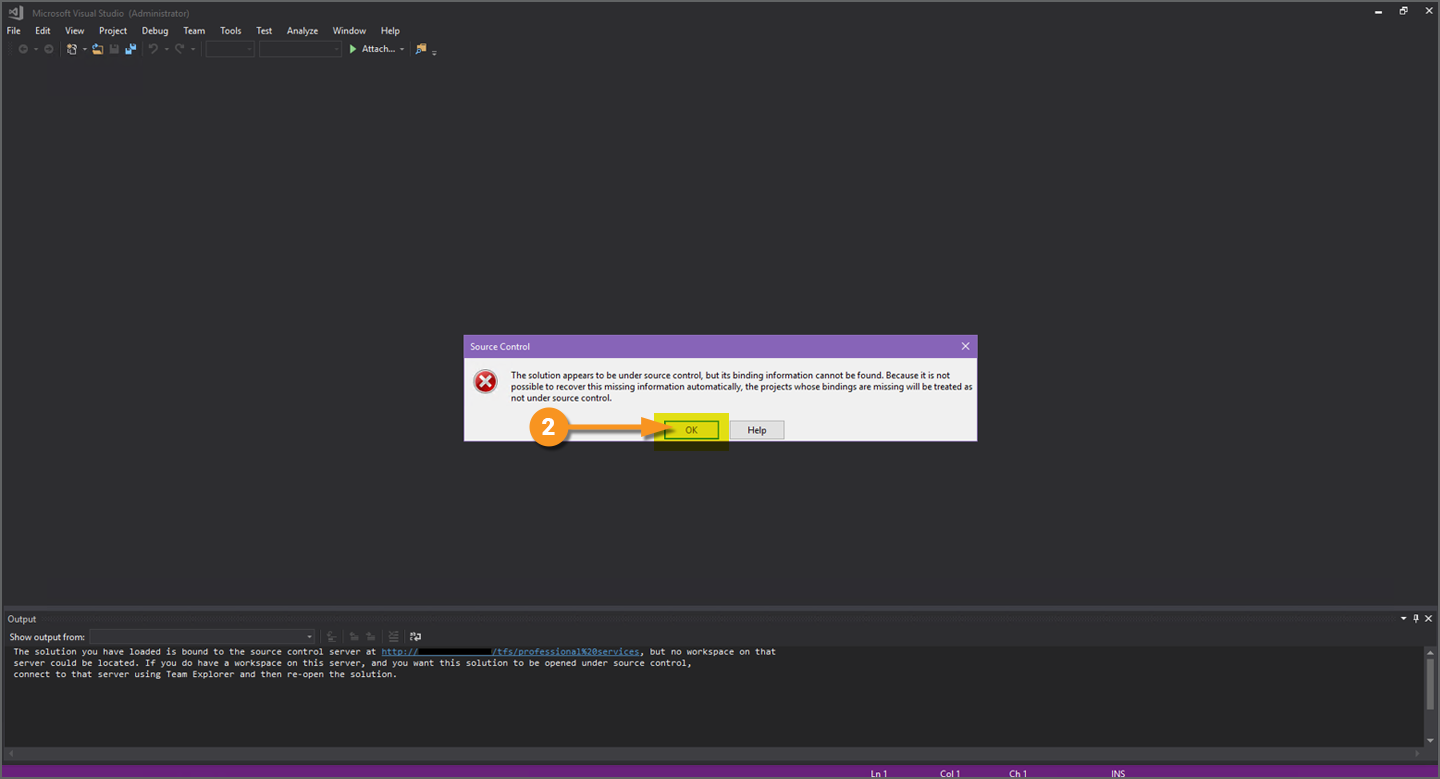
Task: Close the Source Control dialog
Action: pos(965,346)
